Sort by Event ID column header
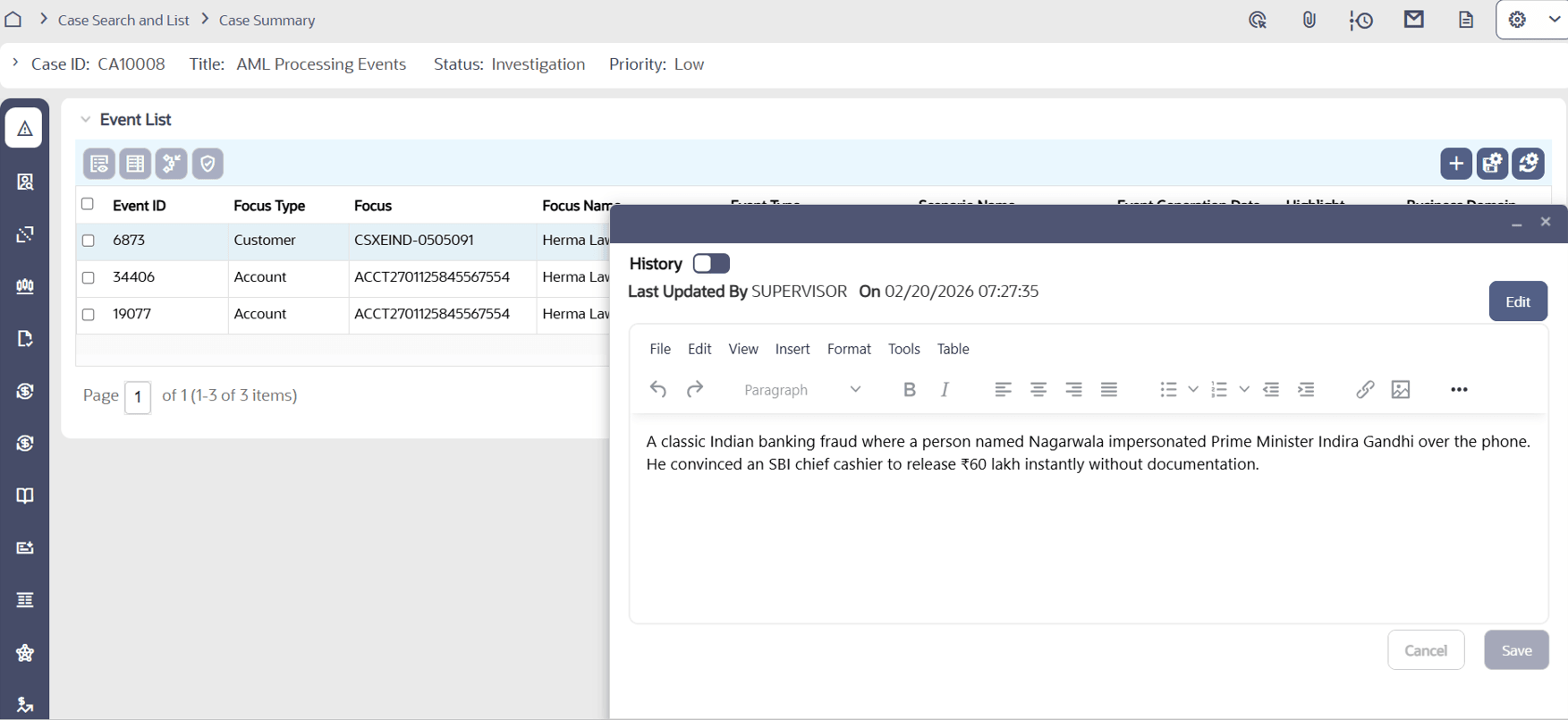The image size is (1568, 720). click(x=140, y=206)
